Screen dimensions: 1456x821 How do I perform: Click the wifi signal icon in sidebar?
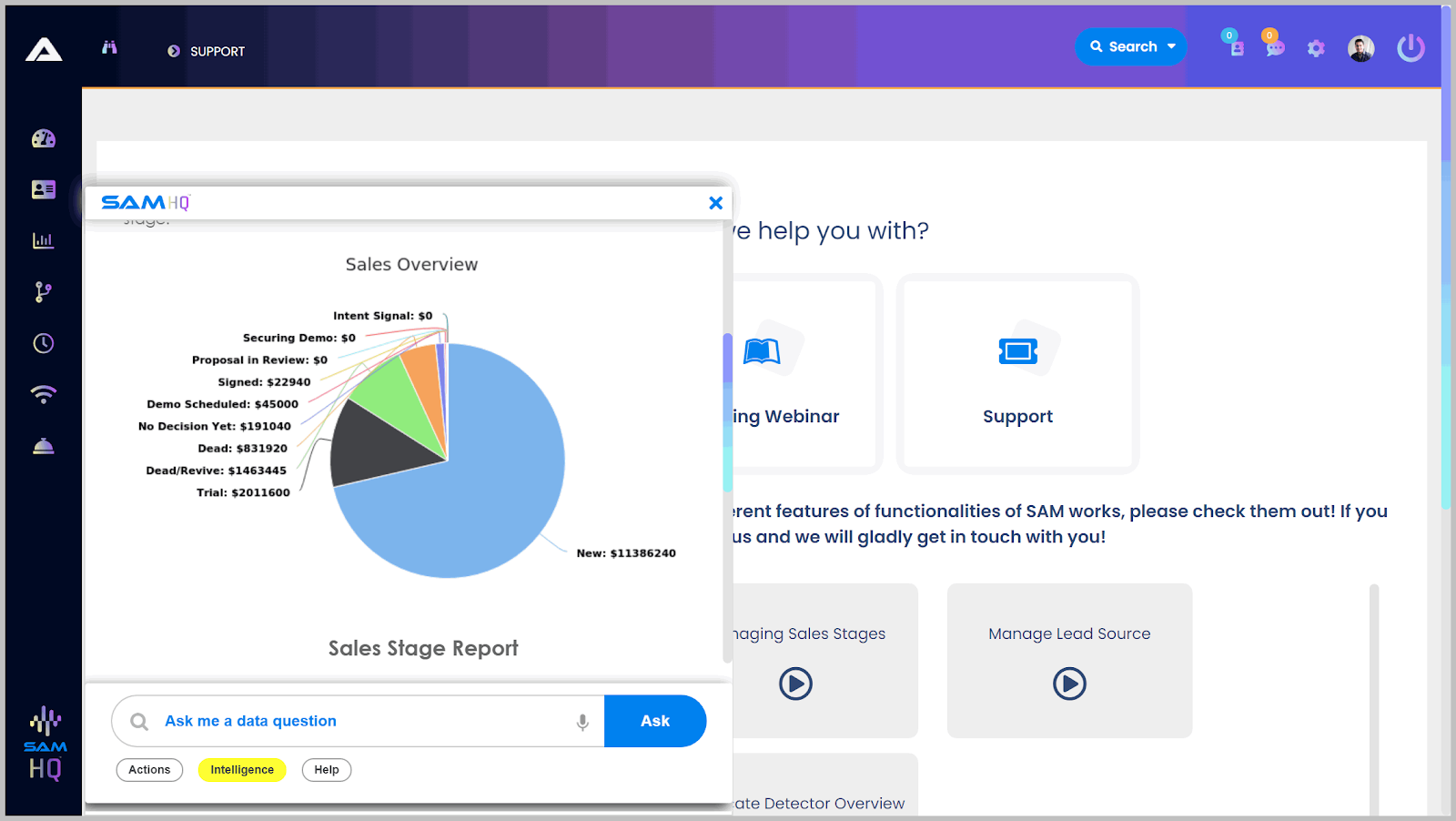[44, 394]
